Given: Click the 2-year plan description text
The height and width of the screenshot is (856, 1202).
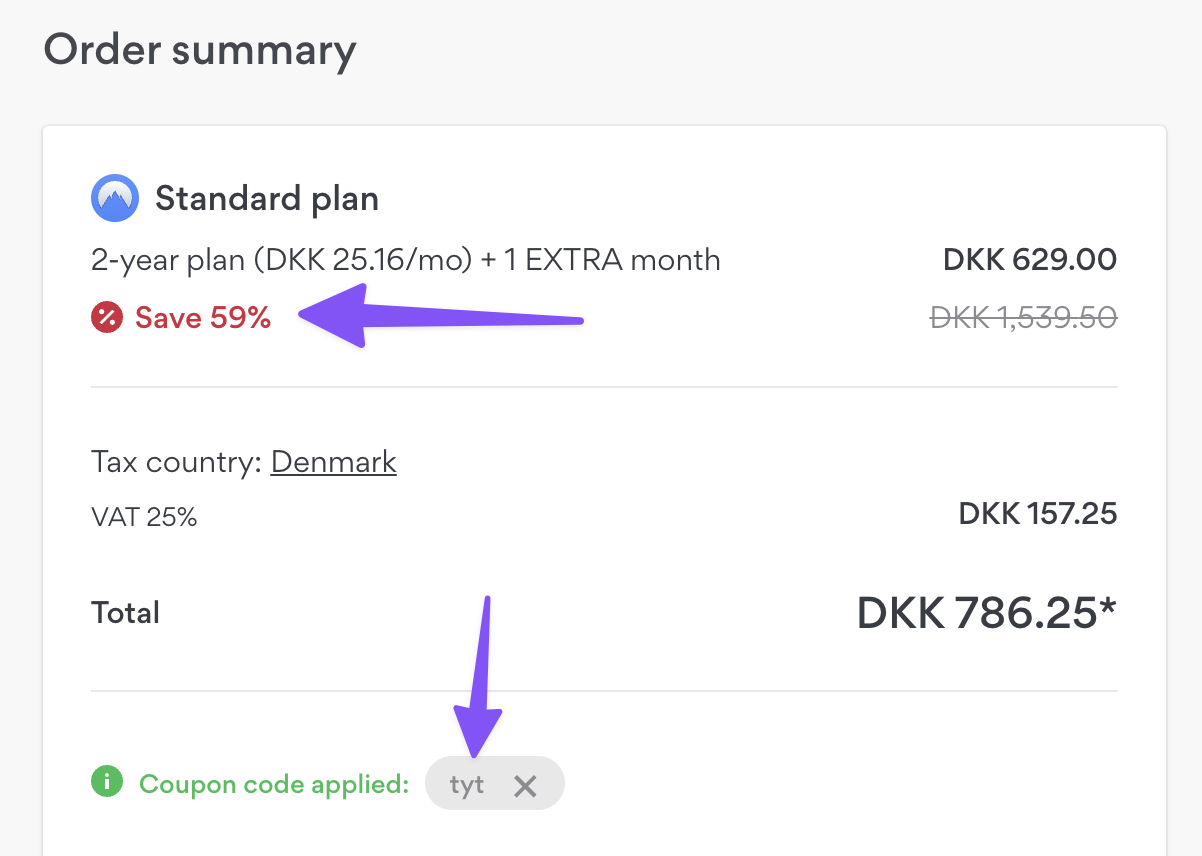Looking at the screenshot, I should (406, 260).
